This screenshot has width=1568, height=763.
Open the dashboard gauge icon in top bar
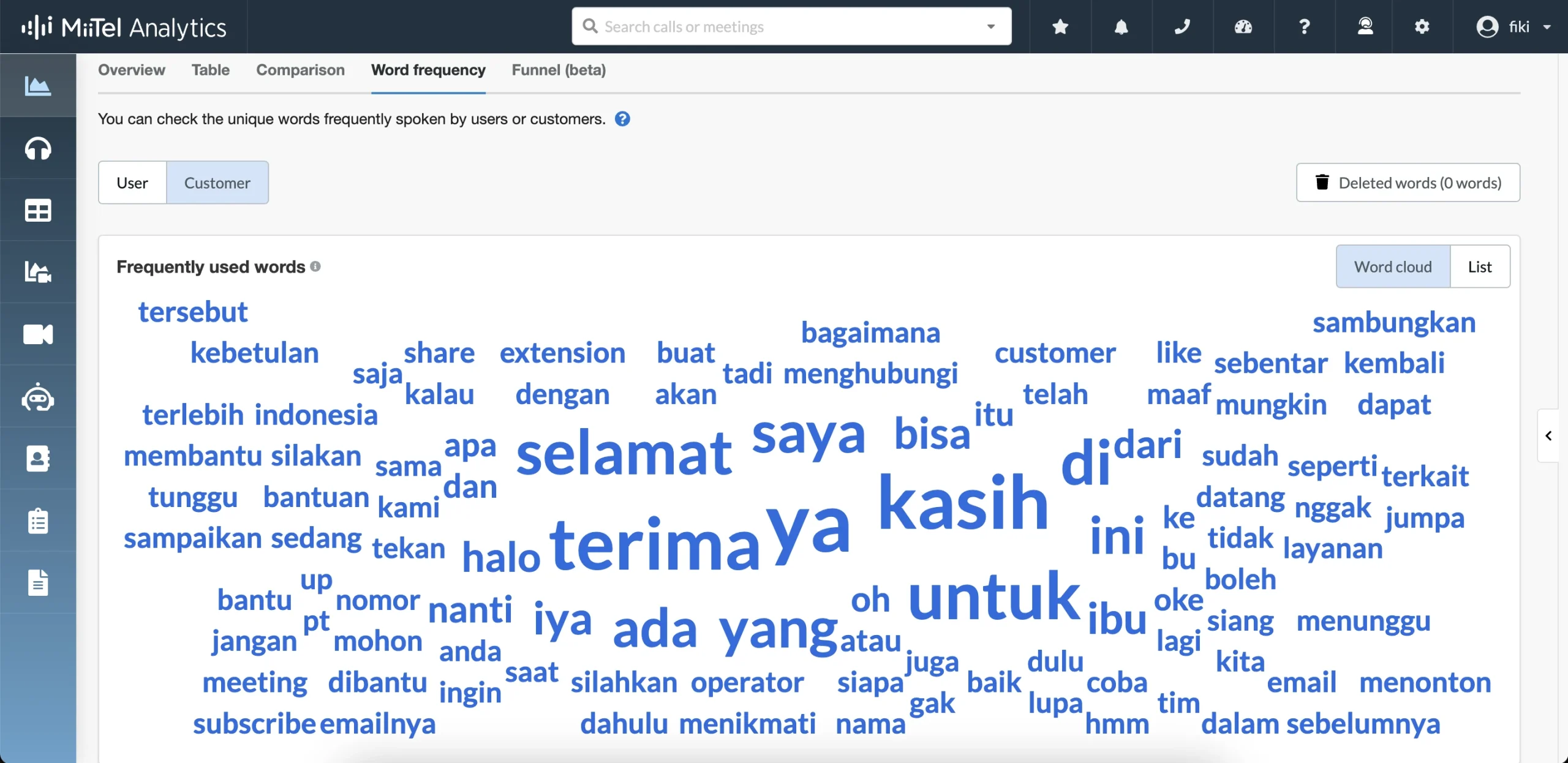pyautogui.click(x=1243, y=26)
